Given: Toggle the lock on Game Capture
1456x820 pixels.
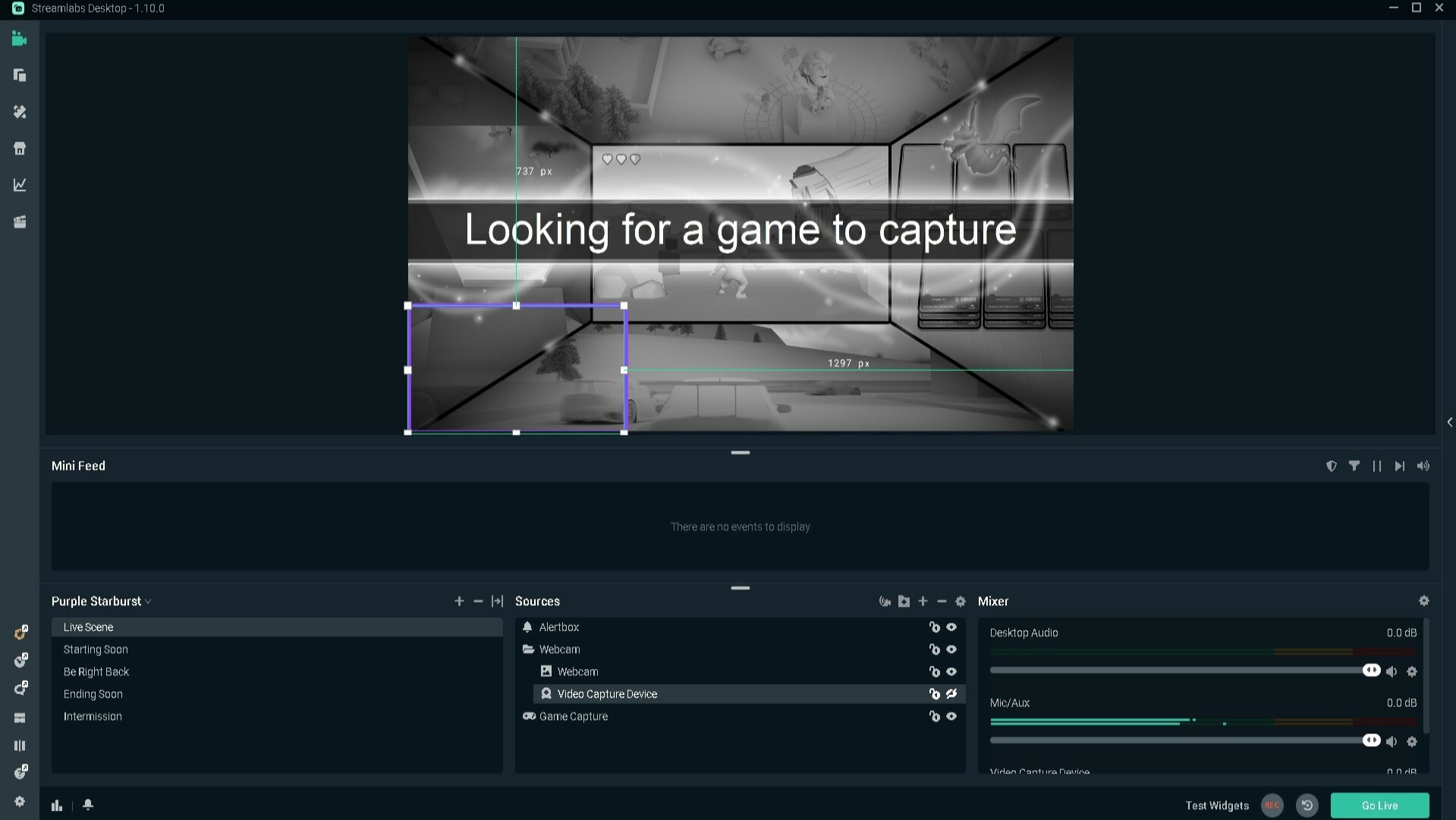Looking at the screenshot, I should point(935,716).
